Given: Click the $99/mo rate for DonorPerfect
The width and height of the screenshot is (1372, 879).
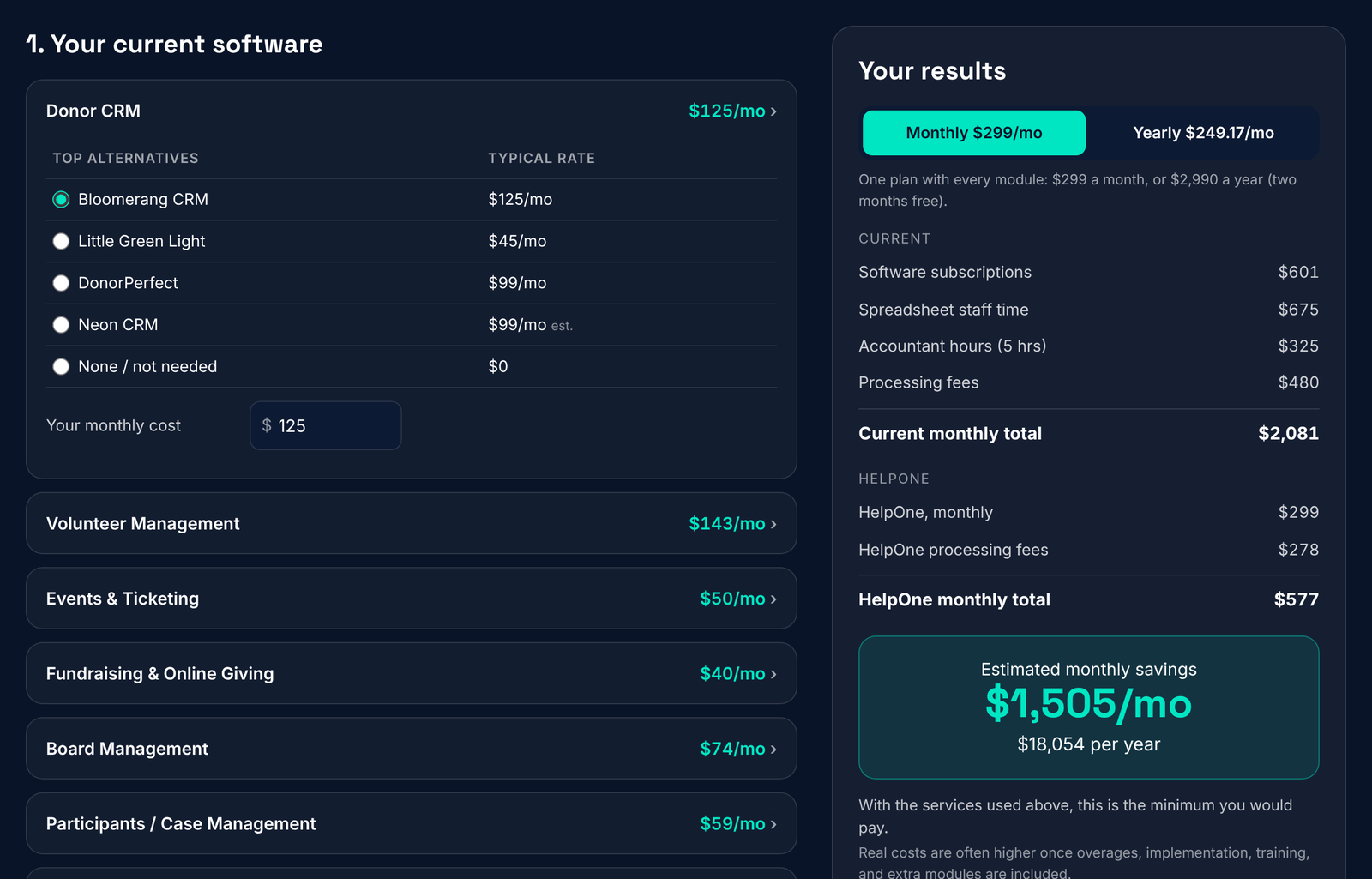Looking at the screenshot, I should click(517, 283).
